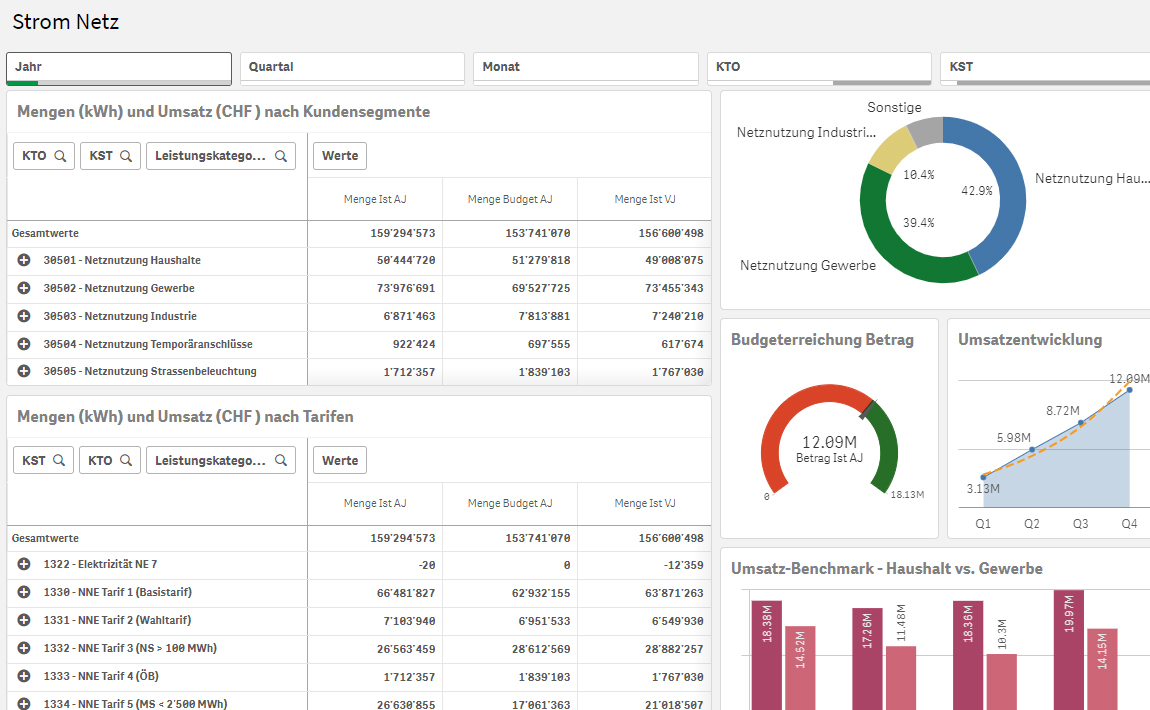
Task: Click the Umsatzentwicklung chart title
Action: [x=1030, y=340]
